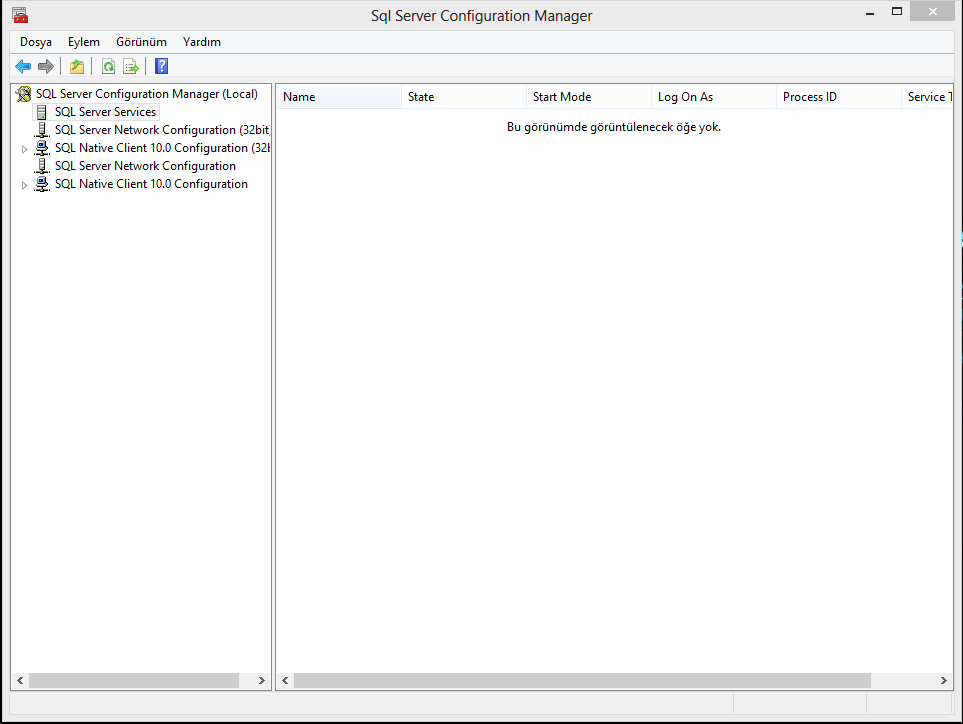This screenshot has height=724, width=963.
Task: Click the SQL Server Configuration Manager root icon
Action: click(x=24, y=94)
